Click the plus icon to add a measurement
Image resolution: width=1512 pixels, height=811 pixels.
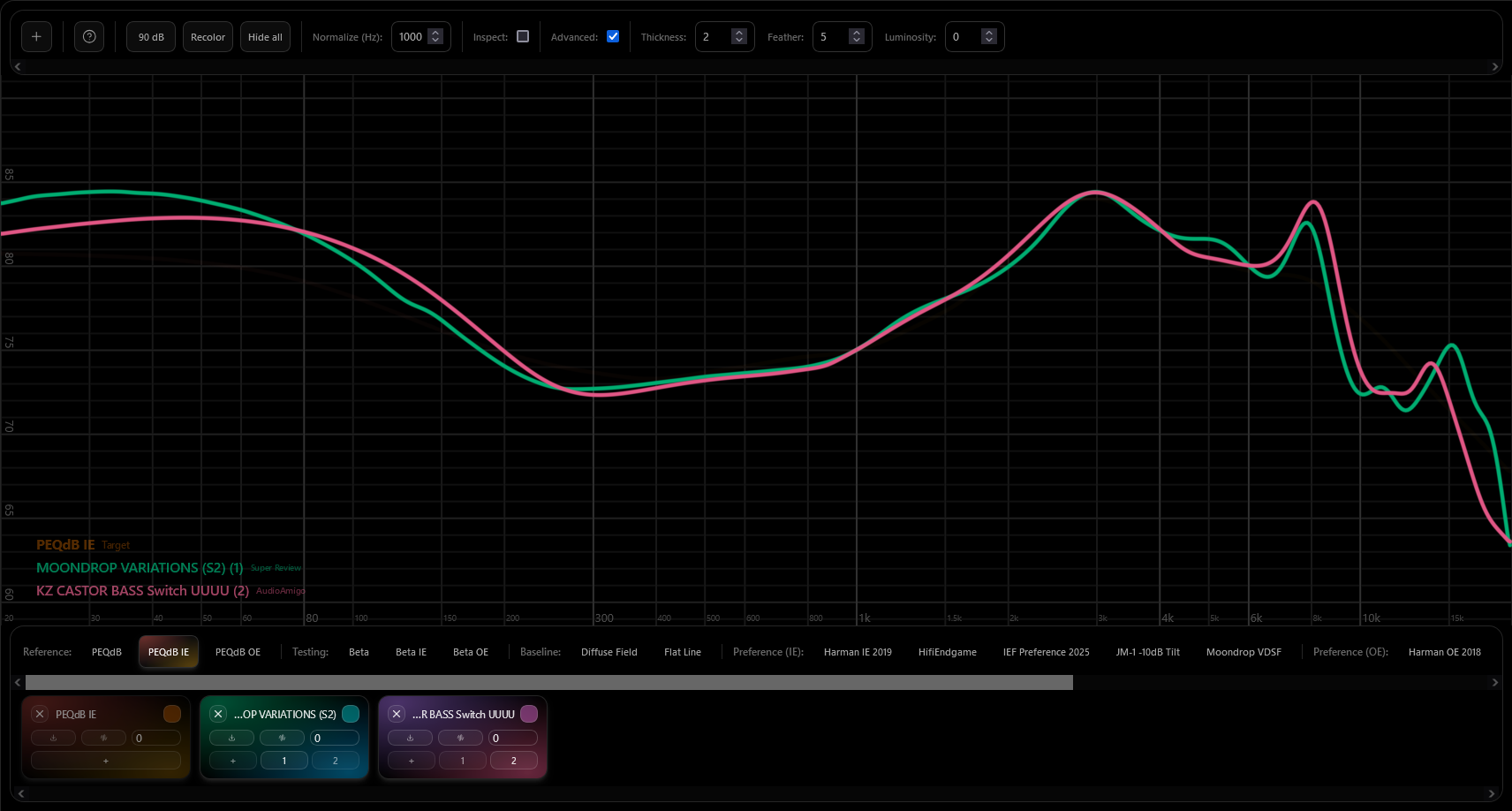[36, 37]
